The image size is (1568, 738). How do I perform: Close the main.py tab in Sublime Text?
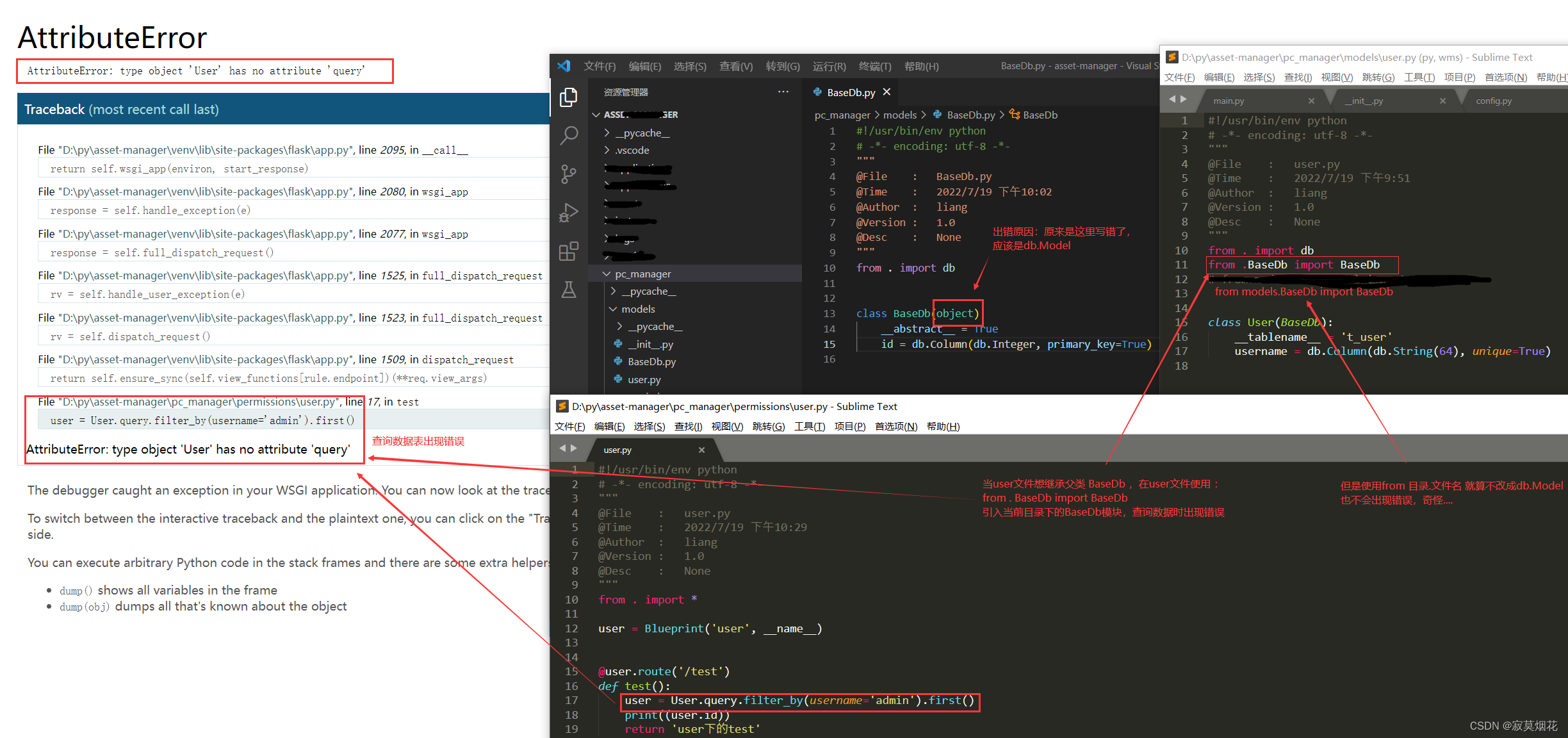1311,101
